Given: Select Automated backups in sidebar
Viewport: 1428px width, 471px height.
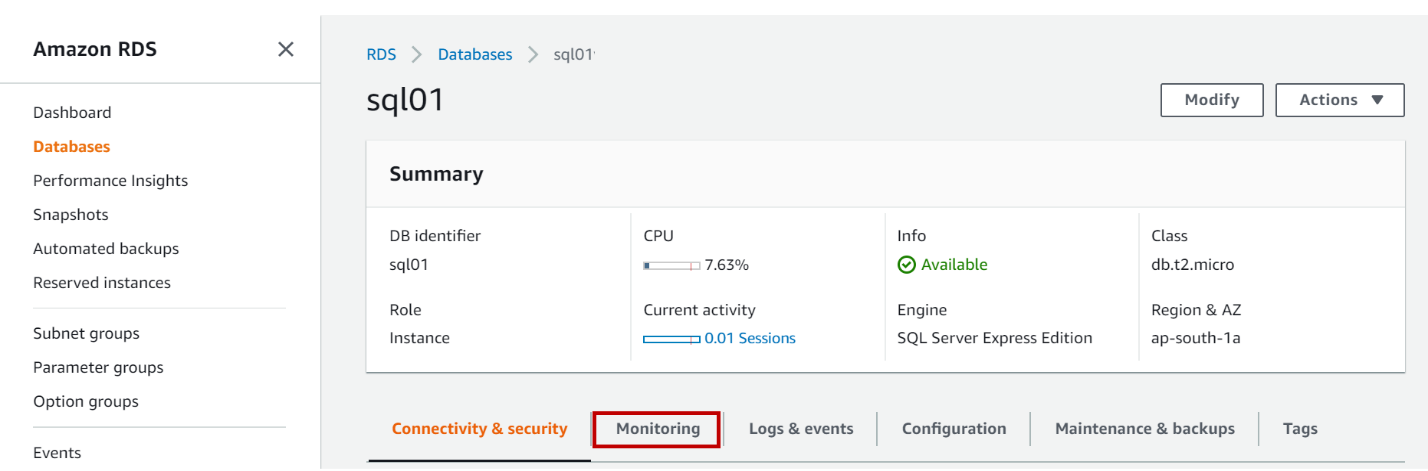Looking at the screenshot, I should pyautogui.click(x=106, y=249).
